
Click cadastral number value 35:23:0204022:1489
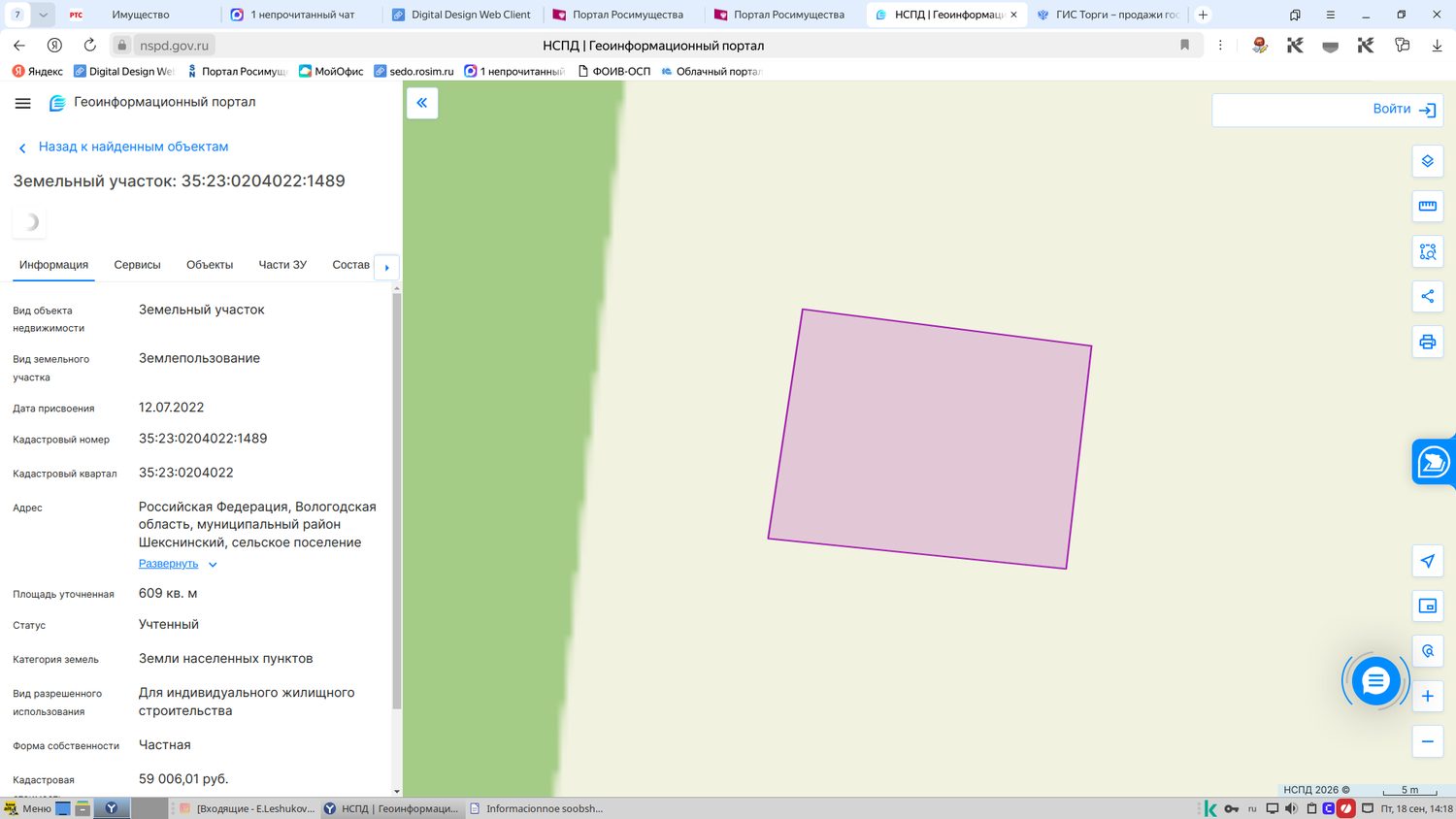pos(203,439)
